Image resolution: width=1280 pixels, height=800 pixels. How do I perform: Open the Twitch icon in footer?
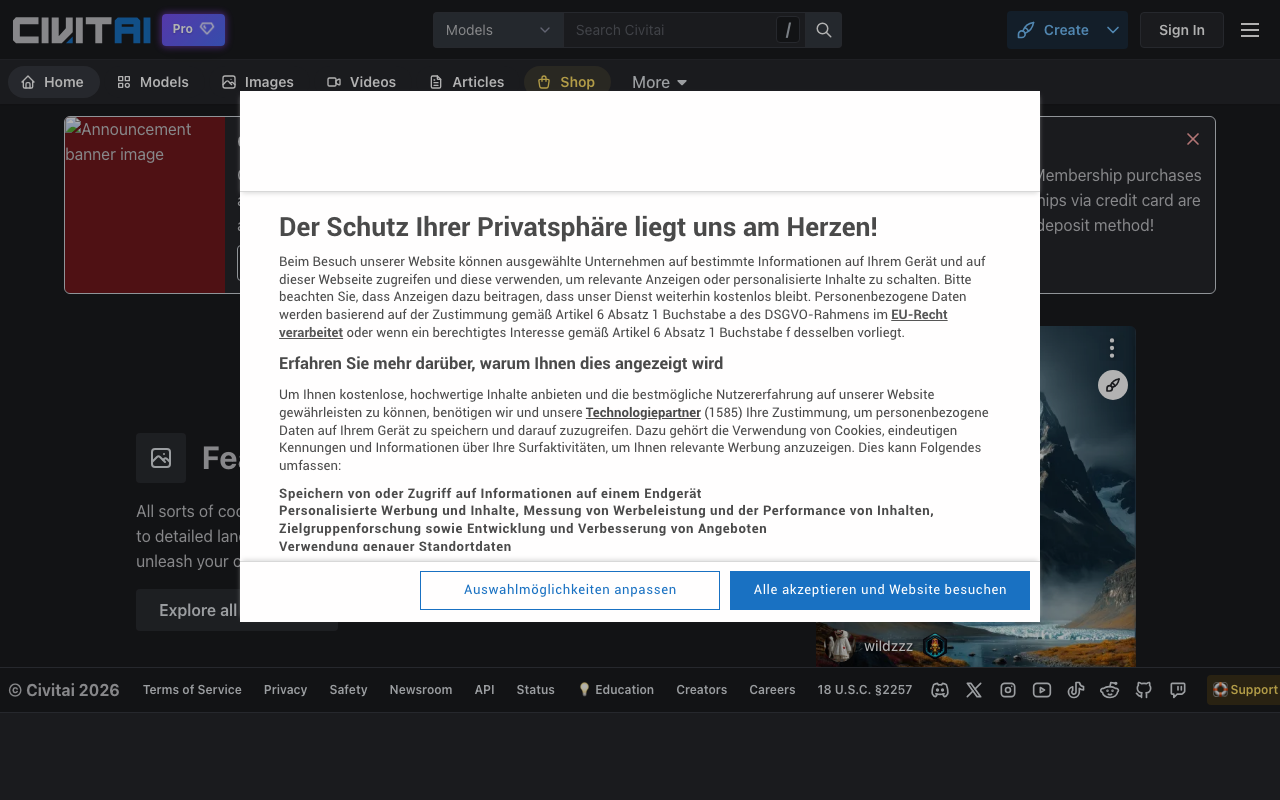pos(1178,690)
